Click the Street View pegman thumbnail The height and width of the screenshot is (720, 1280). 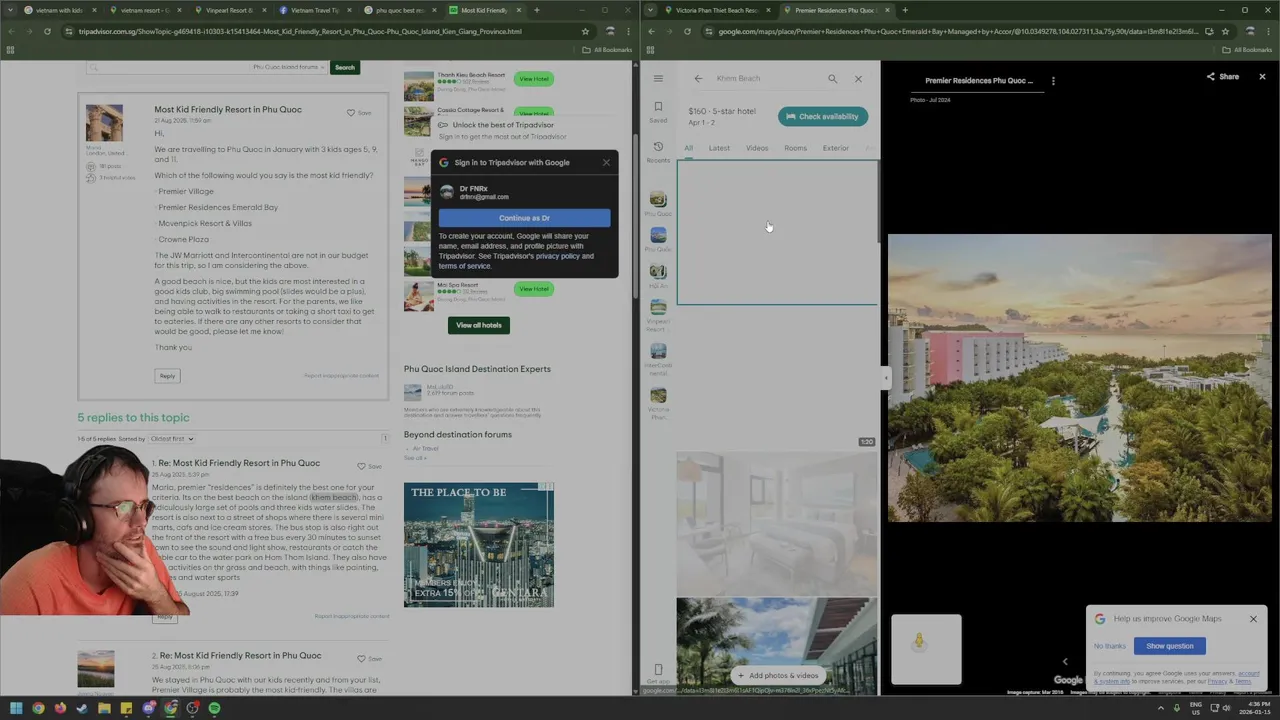926,649
